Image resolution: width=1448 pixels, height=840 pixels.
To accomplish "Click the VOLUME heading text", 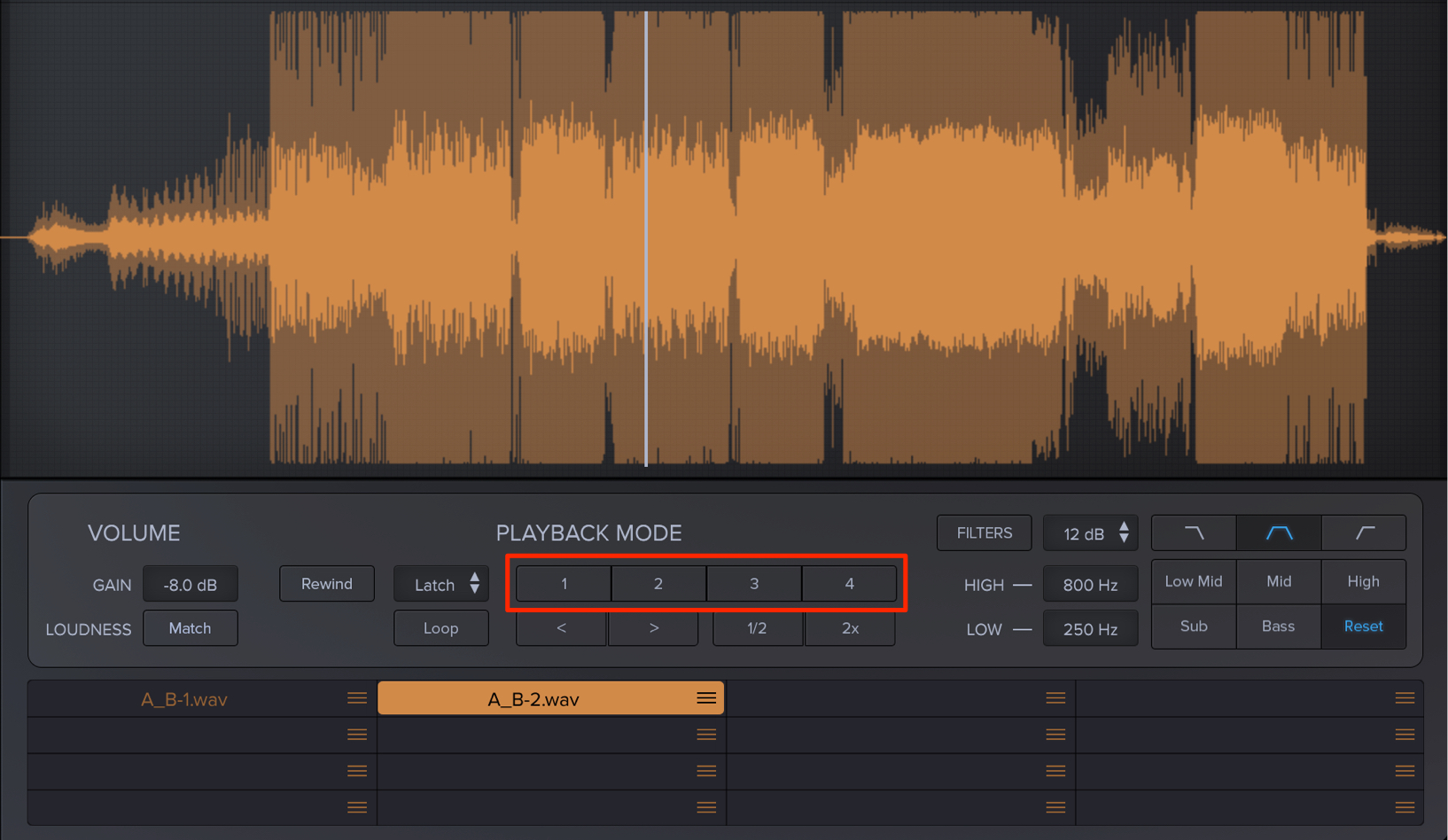I will (x=134, y=533).
